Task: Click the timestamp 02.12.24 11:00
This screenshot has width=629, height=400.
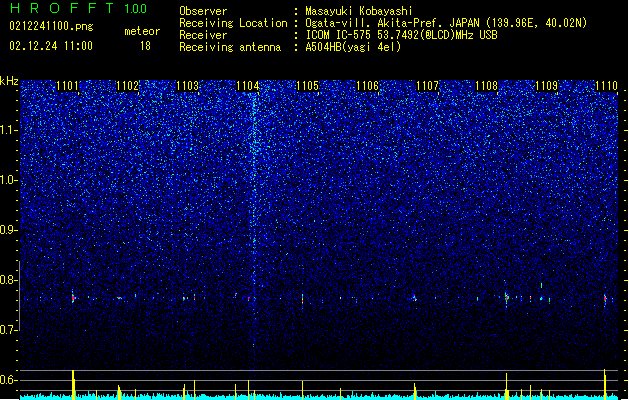Action: [x=51, y=46]
